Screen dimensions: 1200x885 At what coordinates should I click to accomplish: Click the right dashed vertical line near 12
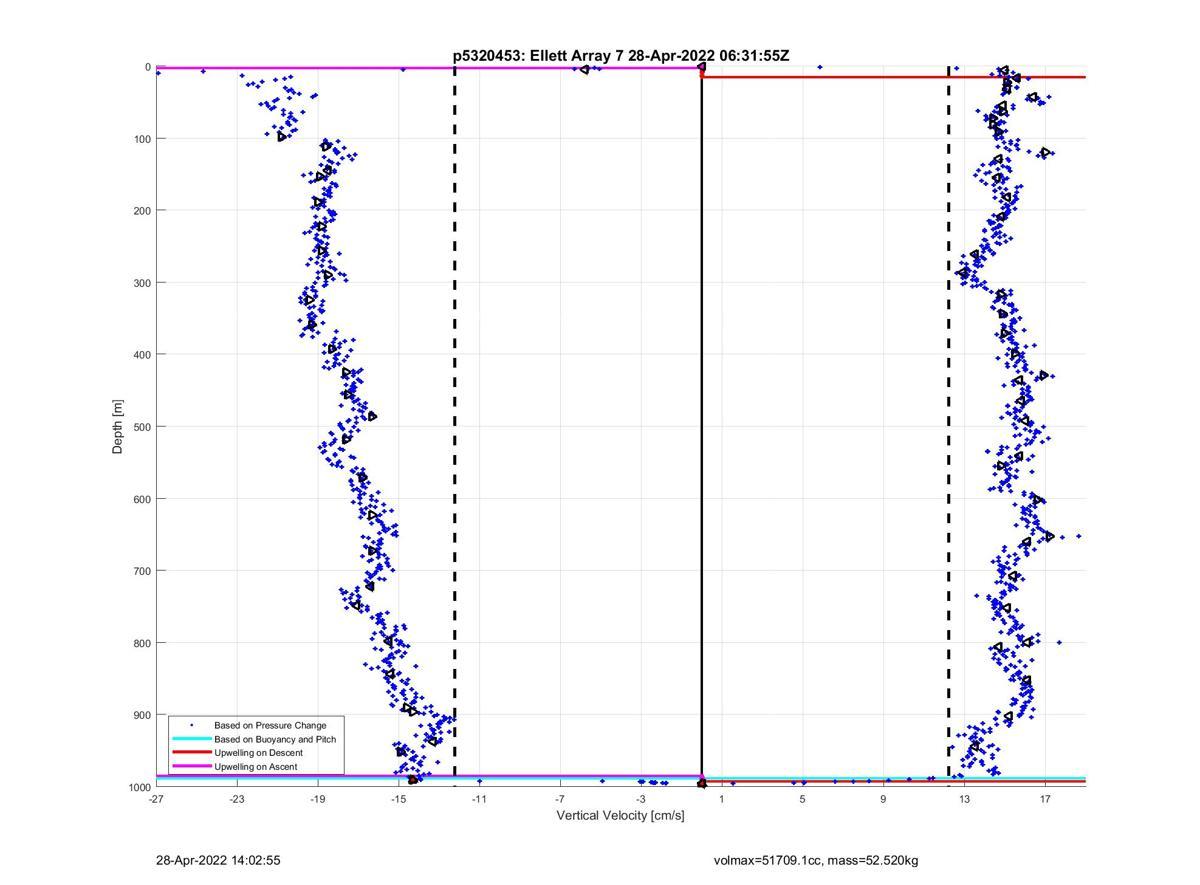pos(949,427)
